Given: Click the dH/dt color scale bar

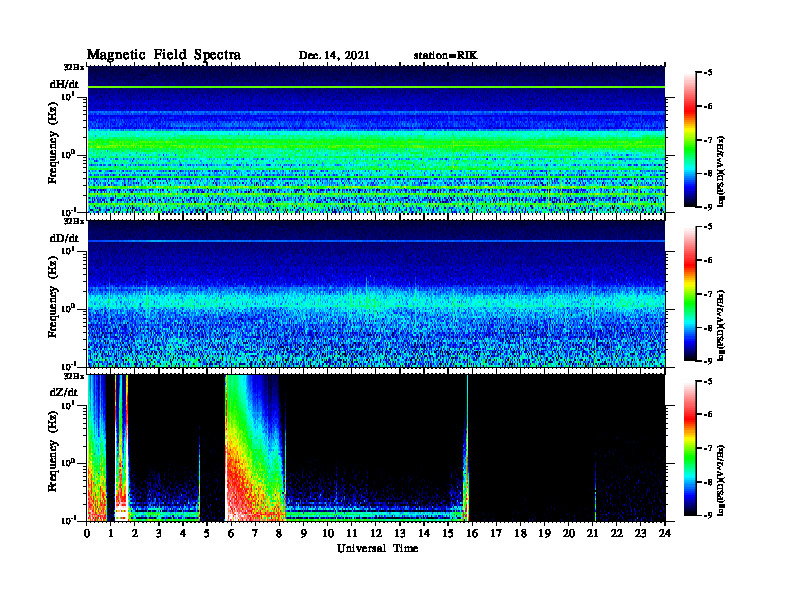Looking at the screenshot, I should click(x=689, y=140).
